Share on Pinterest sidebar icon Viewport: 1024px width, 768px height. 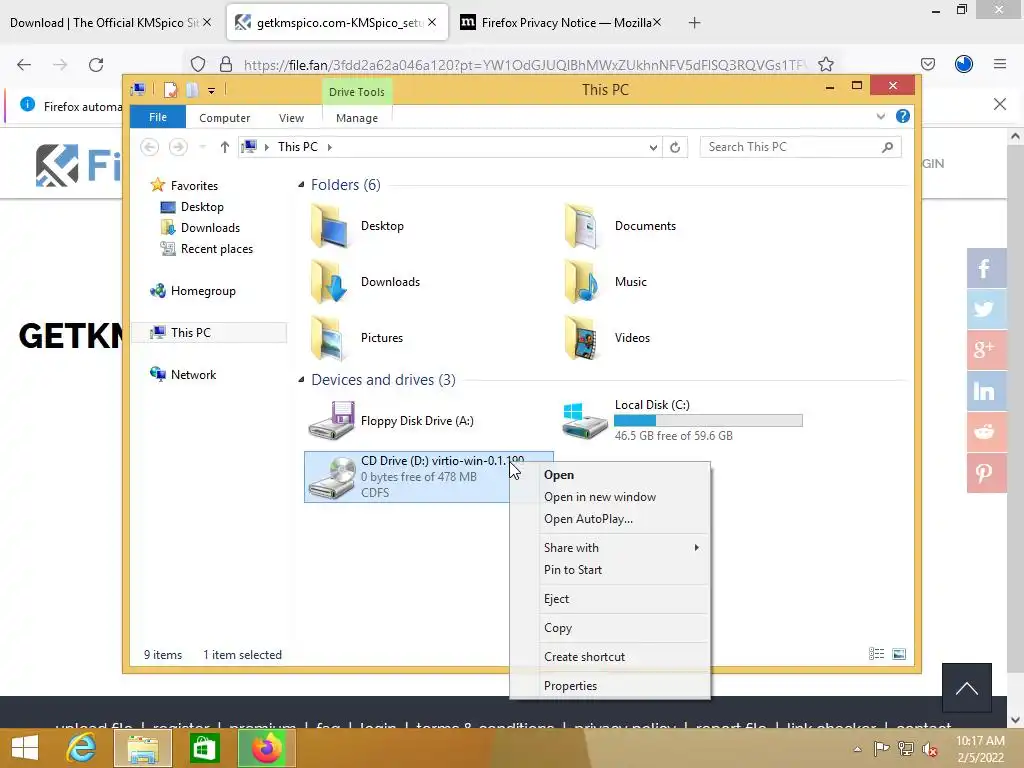[986, 473]
